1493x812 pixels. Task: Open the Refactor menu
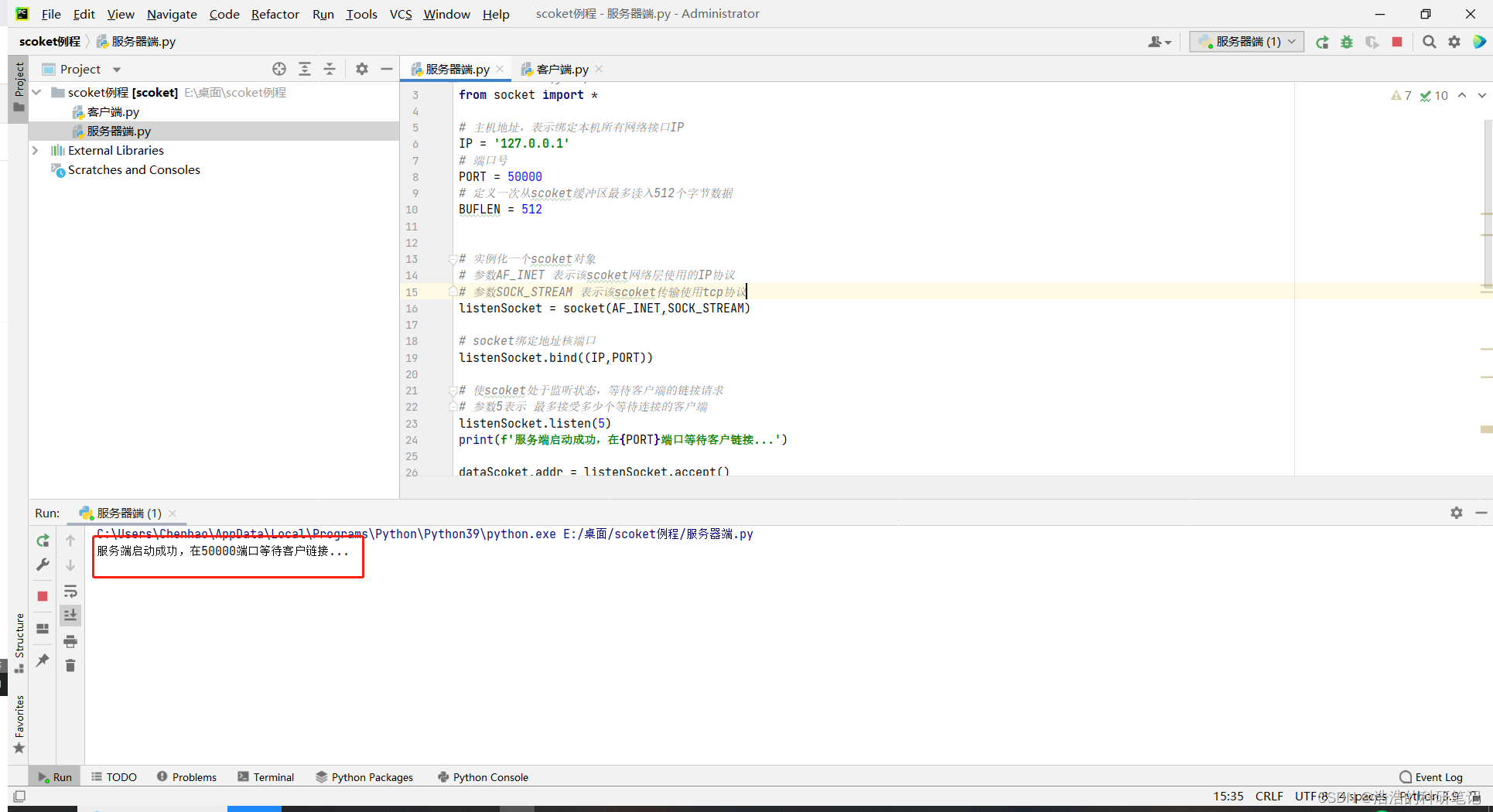click(x=275, y=14)
